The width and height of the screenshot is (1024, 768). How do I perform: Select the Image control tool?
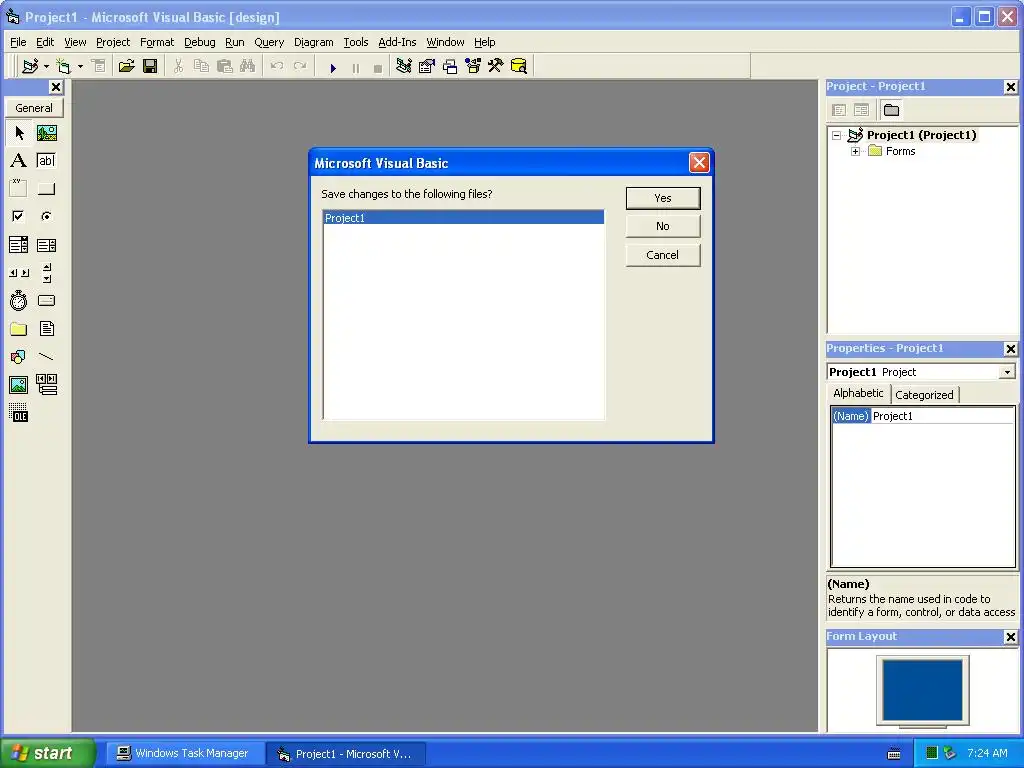[x=19, y=385]
